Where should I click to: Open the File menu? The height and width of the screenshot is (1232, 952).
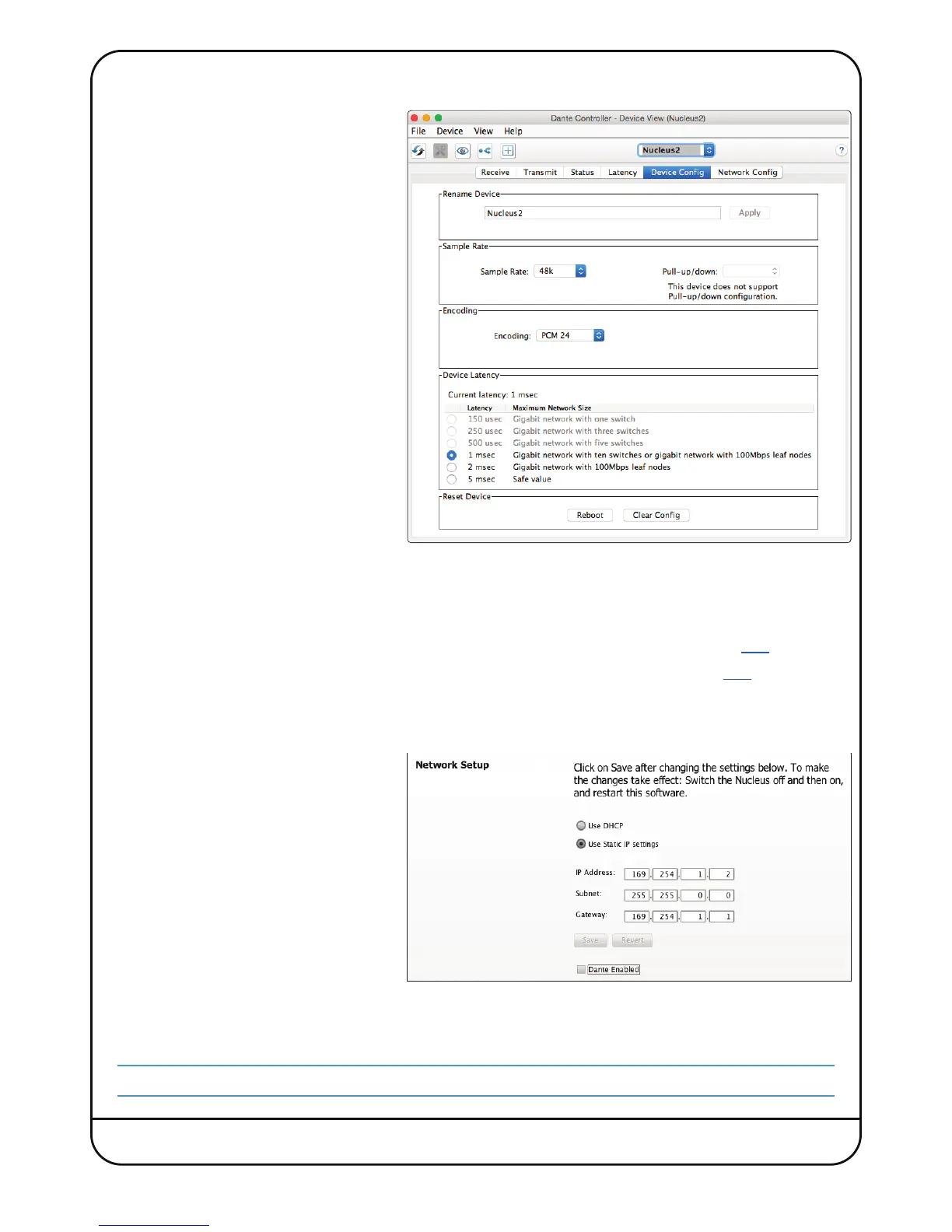point(418,131)
